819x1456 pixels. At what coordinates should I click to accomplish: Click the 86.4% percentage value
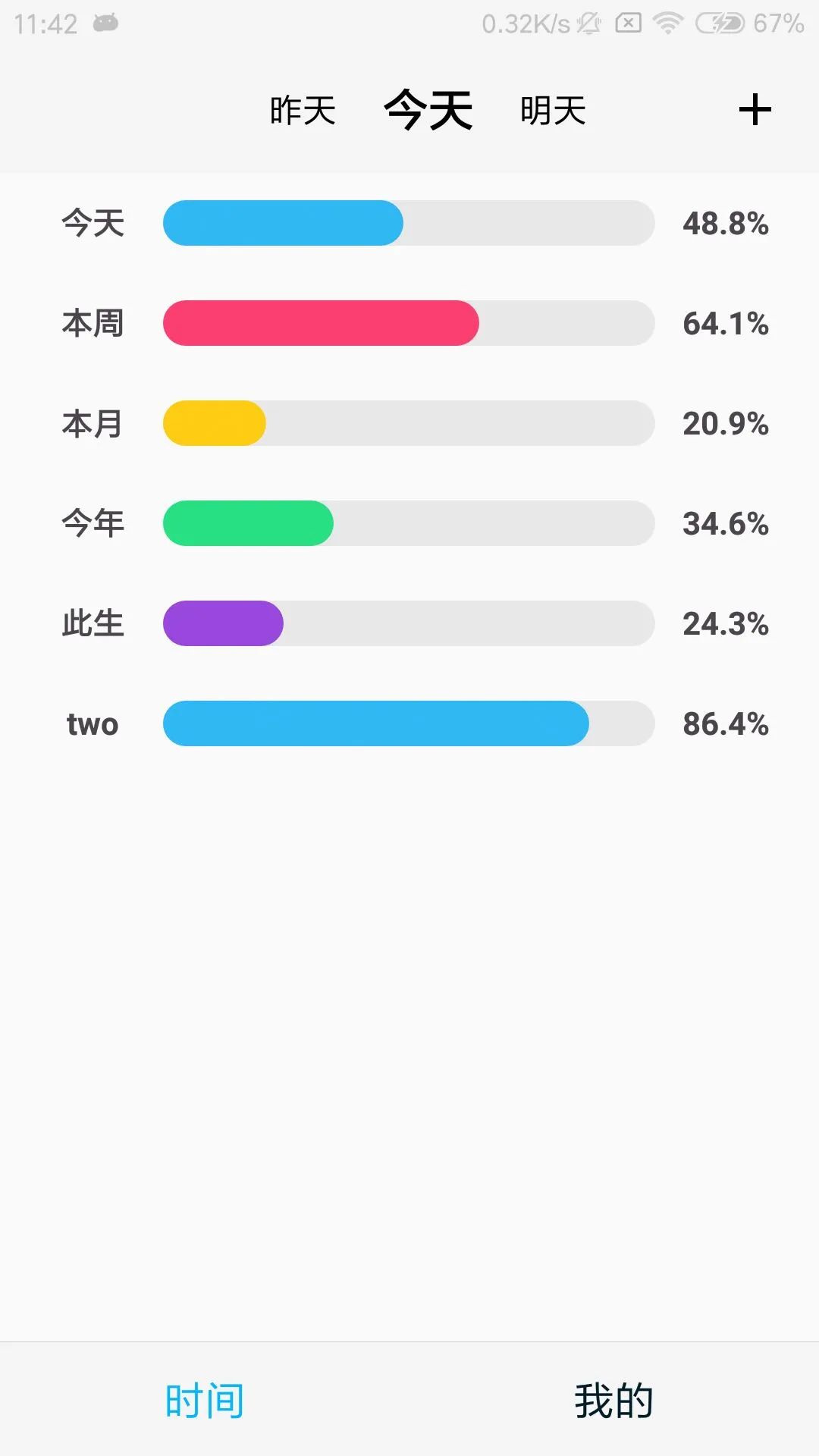(x=725, y=724)
